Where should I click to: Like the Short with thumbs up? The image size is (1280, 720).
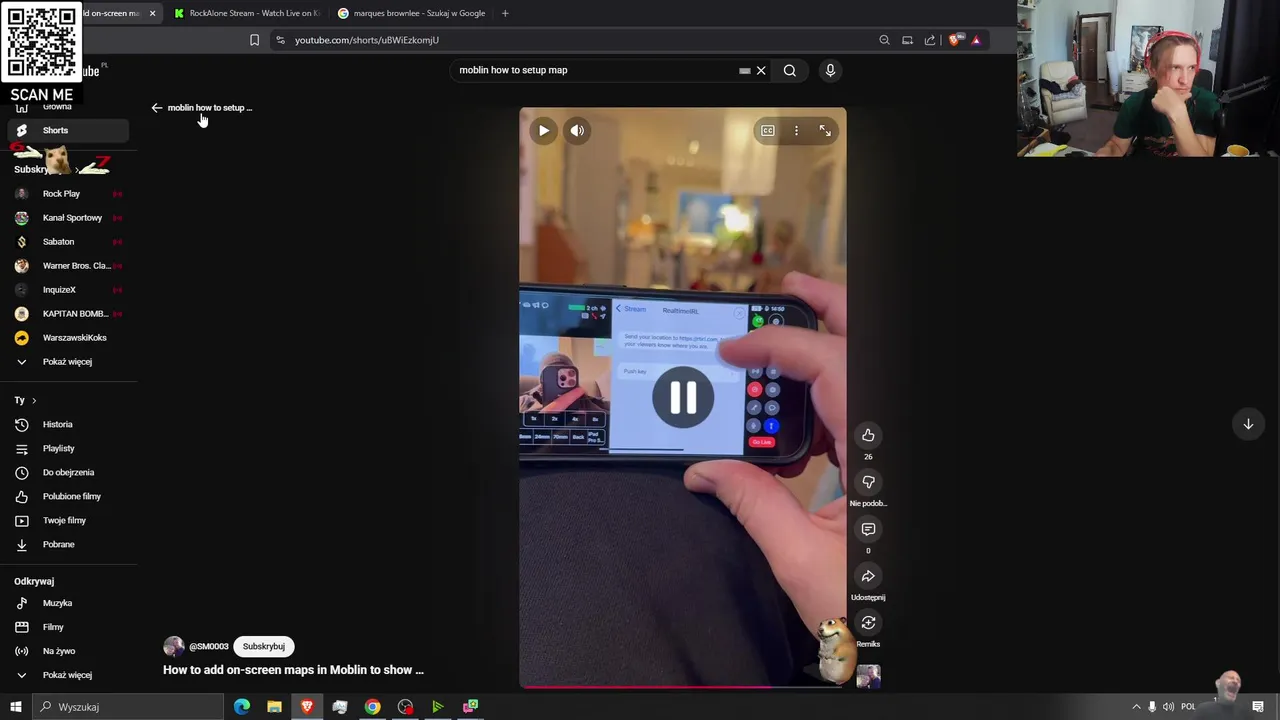coord(868,435)
